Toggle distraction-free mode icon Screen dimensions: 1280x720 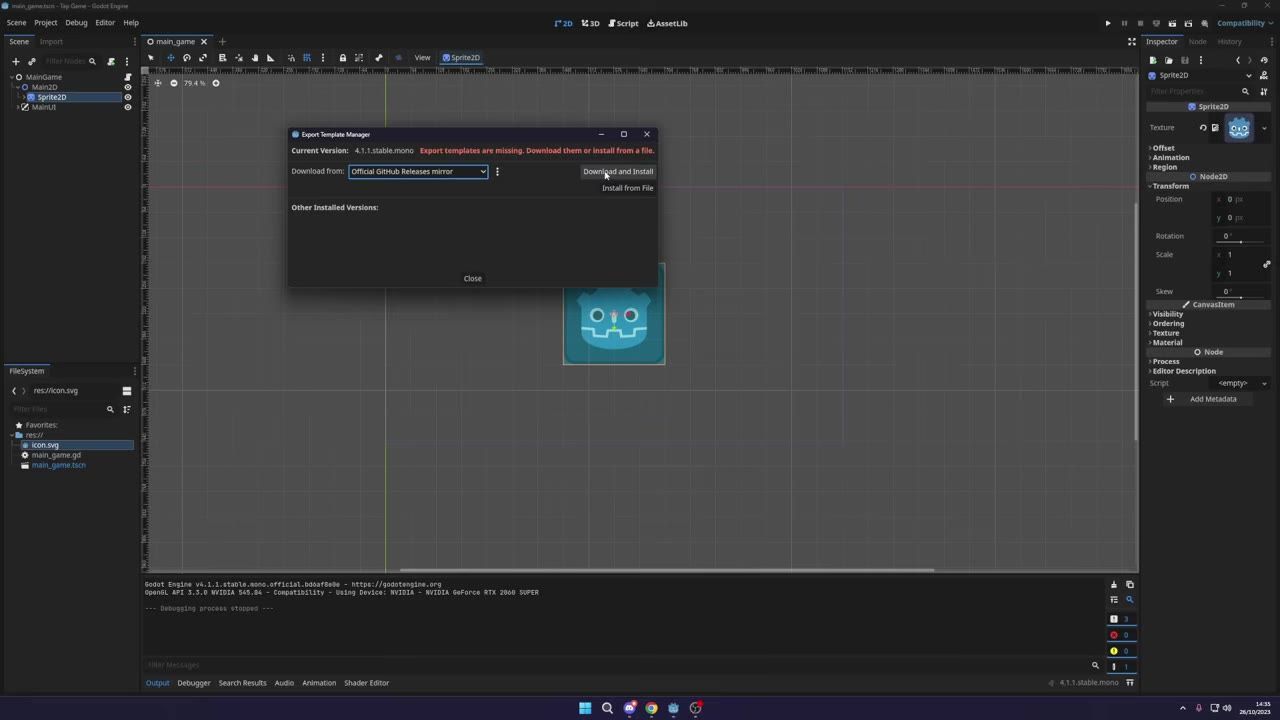pos(1131,41)
